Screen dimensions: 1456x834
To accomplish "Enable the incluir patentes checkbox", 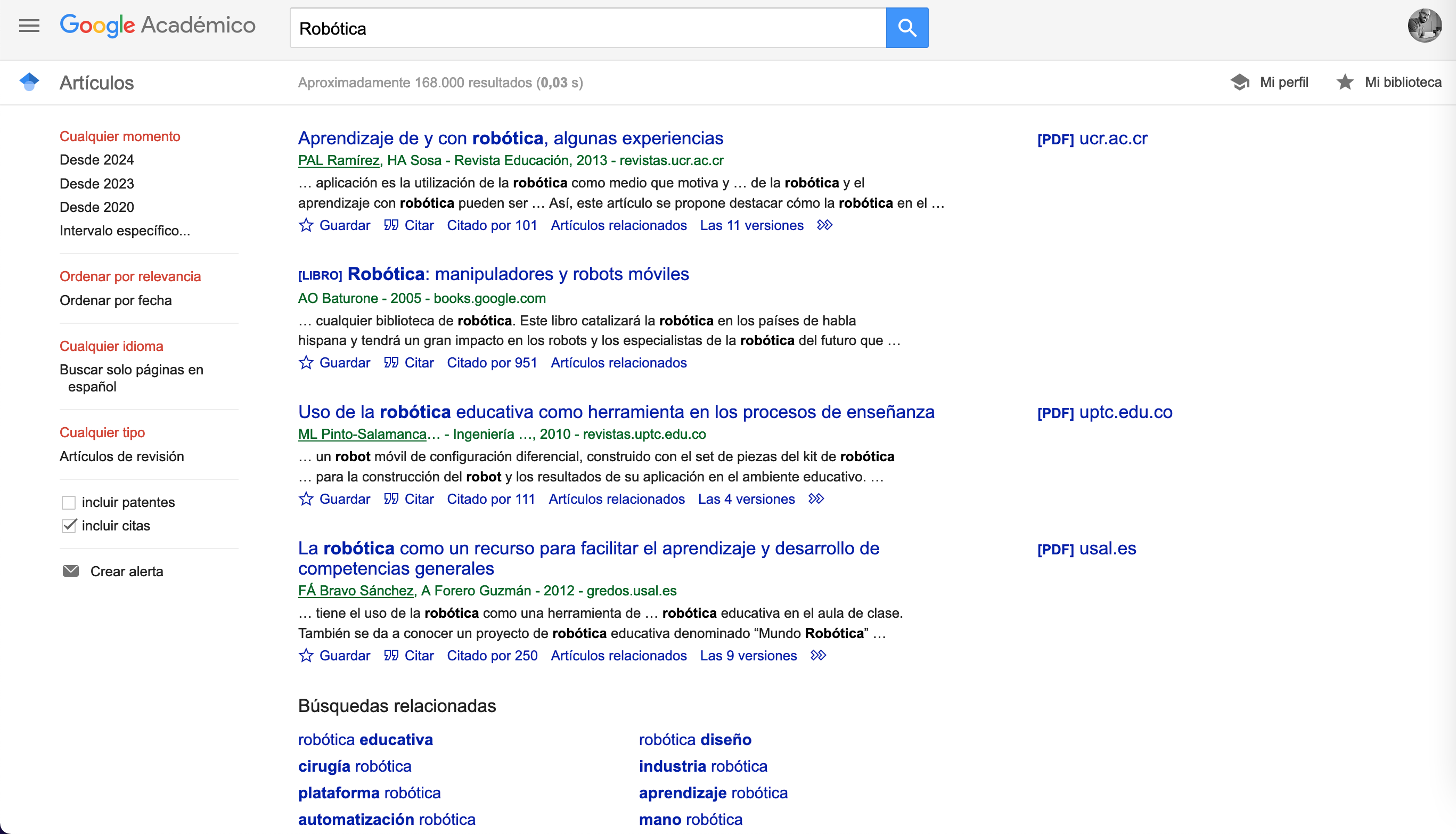I will (x=69, y=502).
